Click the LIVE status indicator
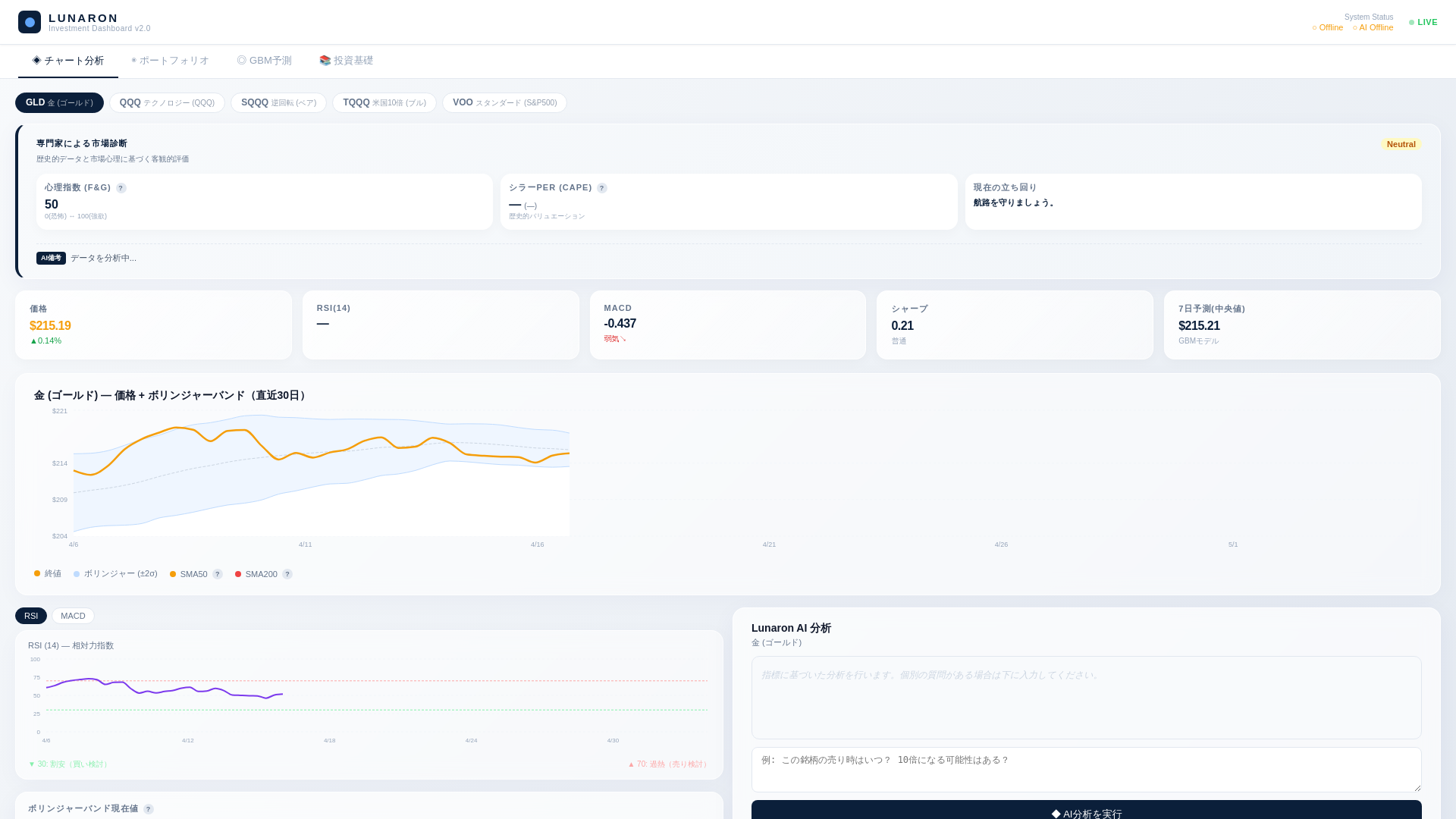 point(1423,22)
